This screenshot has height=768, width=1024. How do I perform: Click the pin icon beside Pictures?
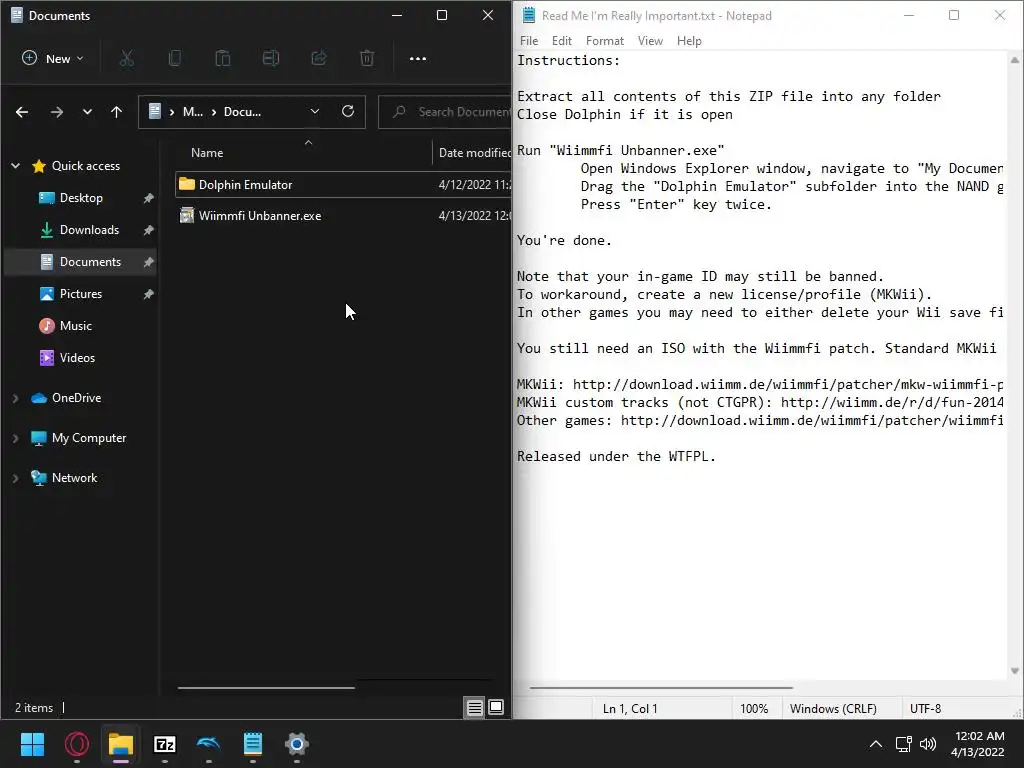[148, 294]
